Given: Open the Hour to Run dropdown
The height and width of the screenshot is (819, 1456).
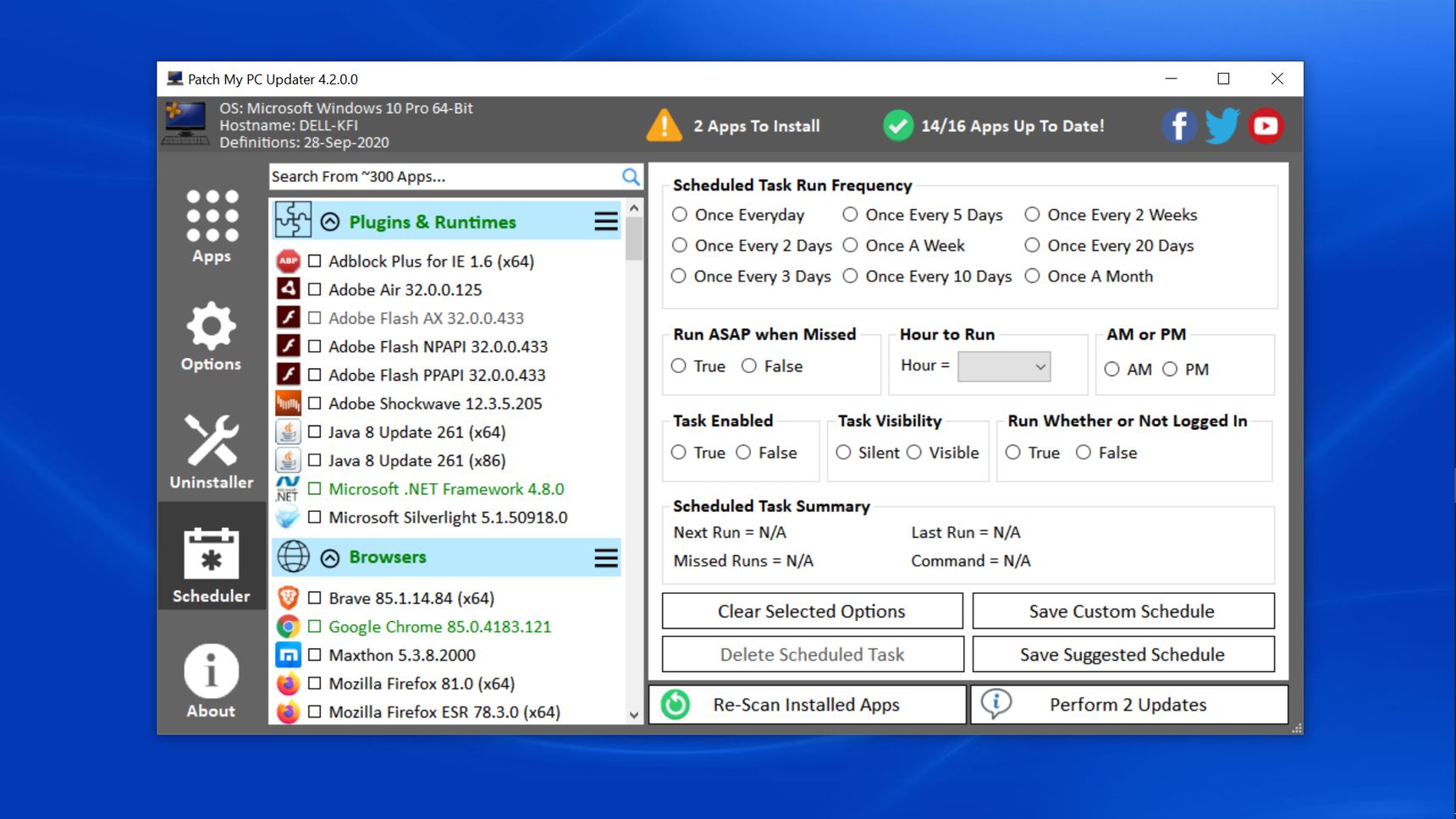Looking at the screenshot, I should pyautogui.click(x=1004, y=366).
